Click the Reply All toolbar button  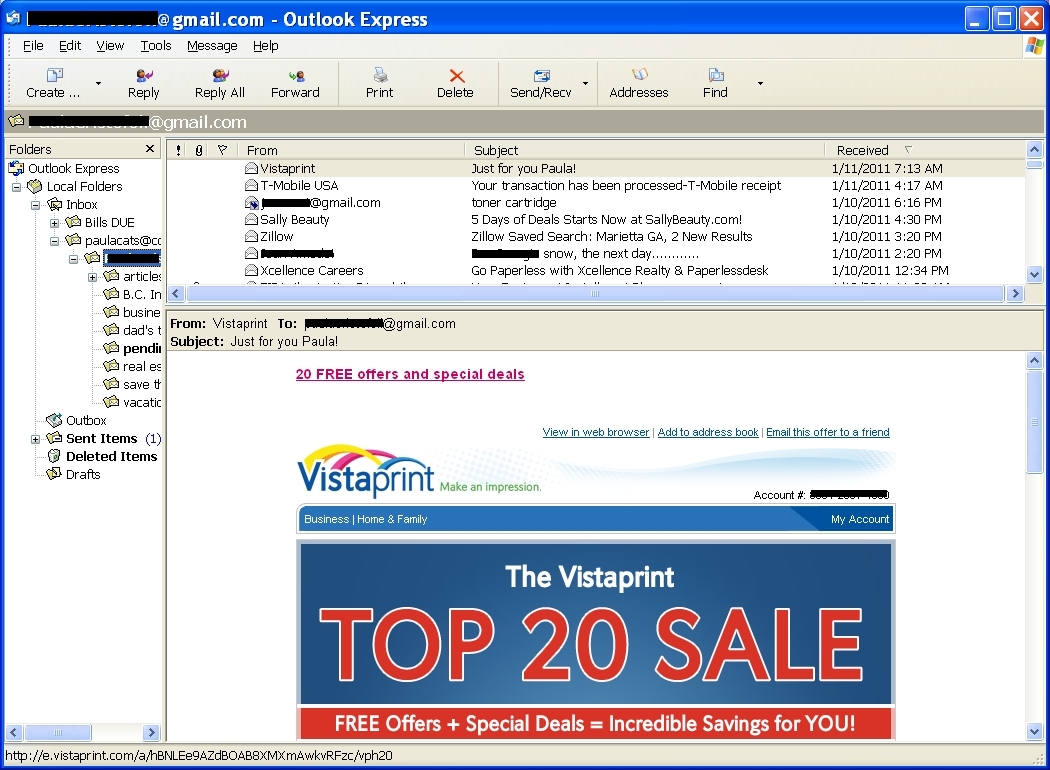[220, 84]
